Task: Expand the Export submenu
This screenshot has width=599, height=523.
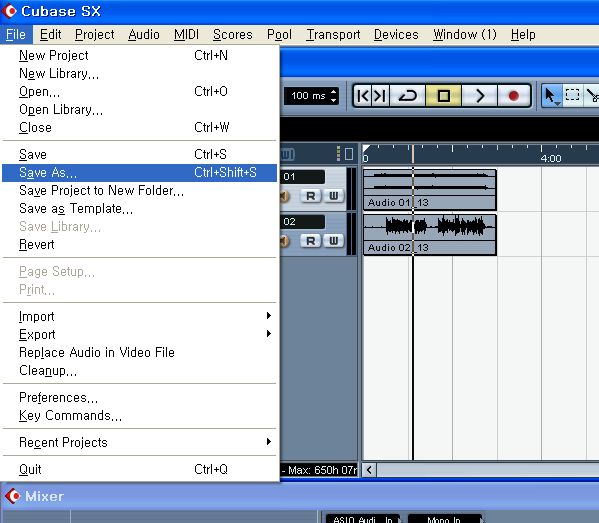Action: [139, 334]
